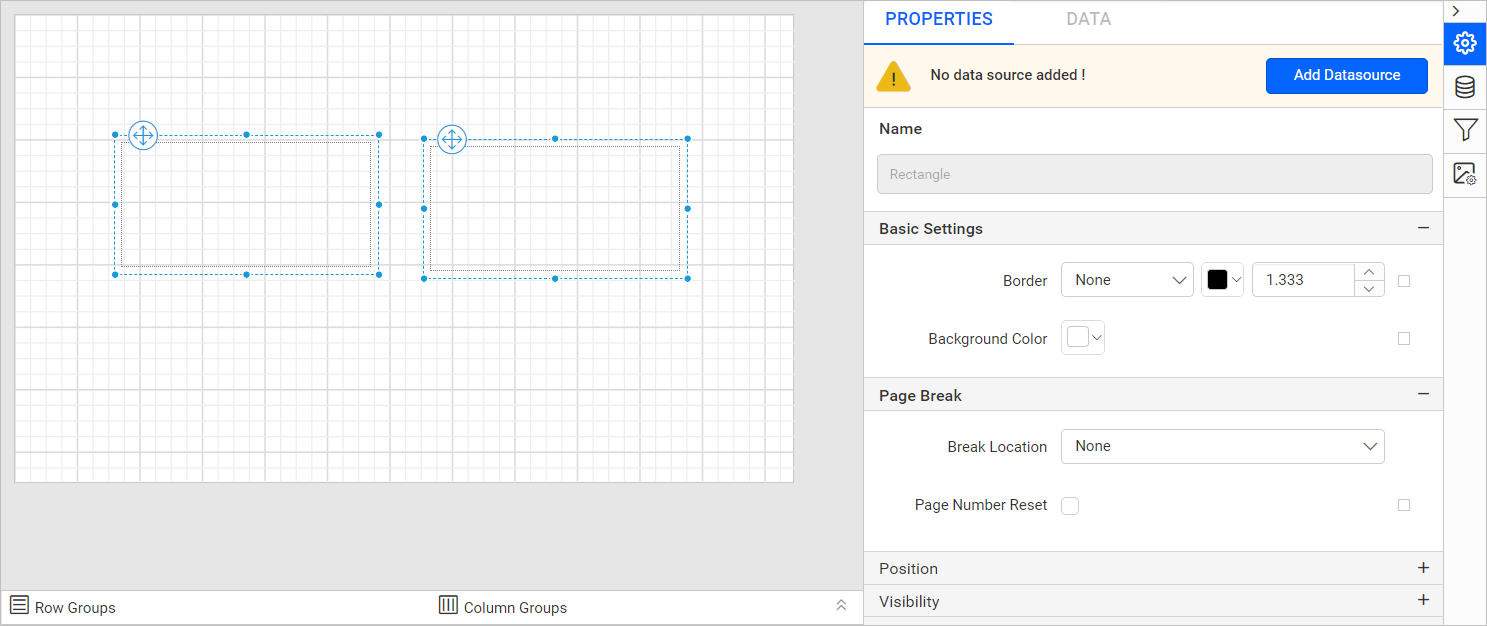This screenshot has height=626, width=1487.
Task: Click the move handle of the right rectangle
Action: [452, 140]
